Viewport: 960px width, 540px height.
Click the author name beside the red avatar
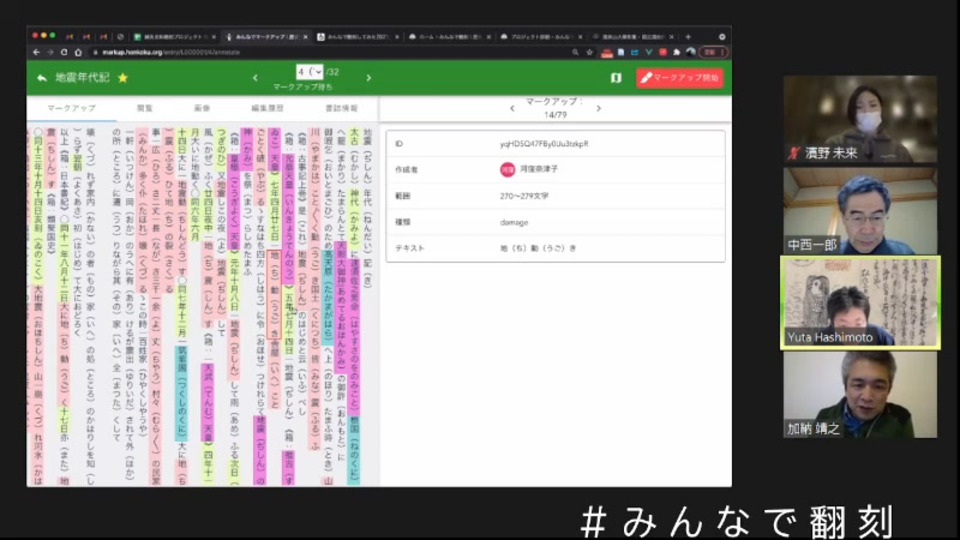[539, 169]
